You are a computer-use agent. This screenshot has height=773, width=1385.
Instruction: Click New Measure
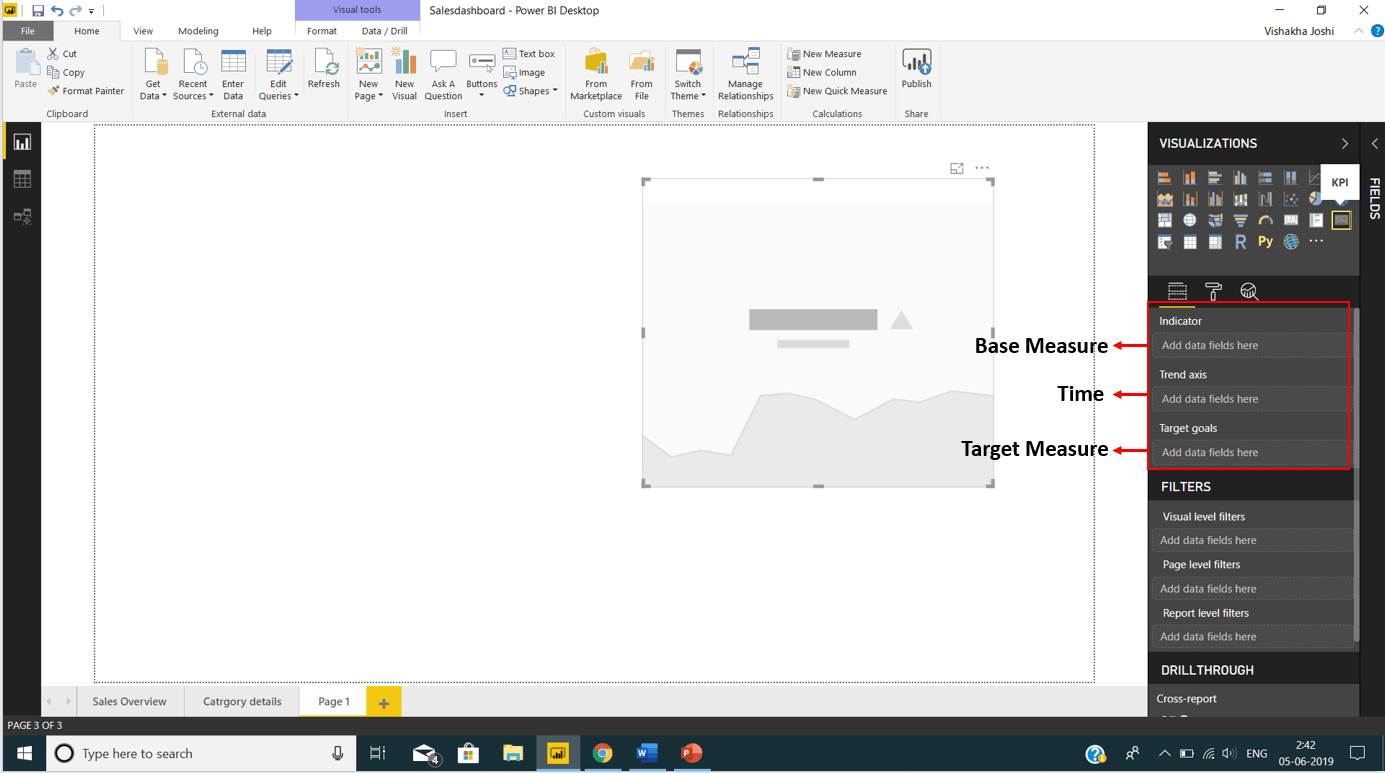tap(824, 54)
